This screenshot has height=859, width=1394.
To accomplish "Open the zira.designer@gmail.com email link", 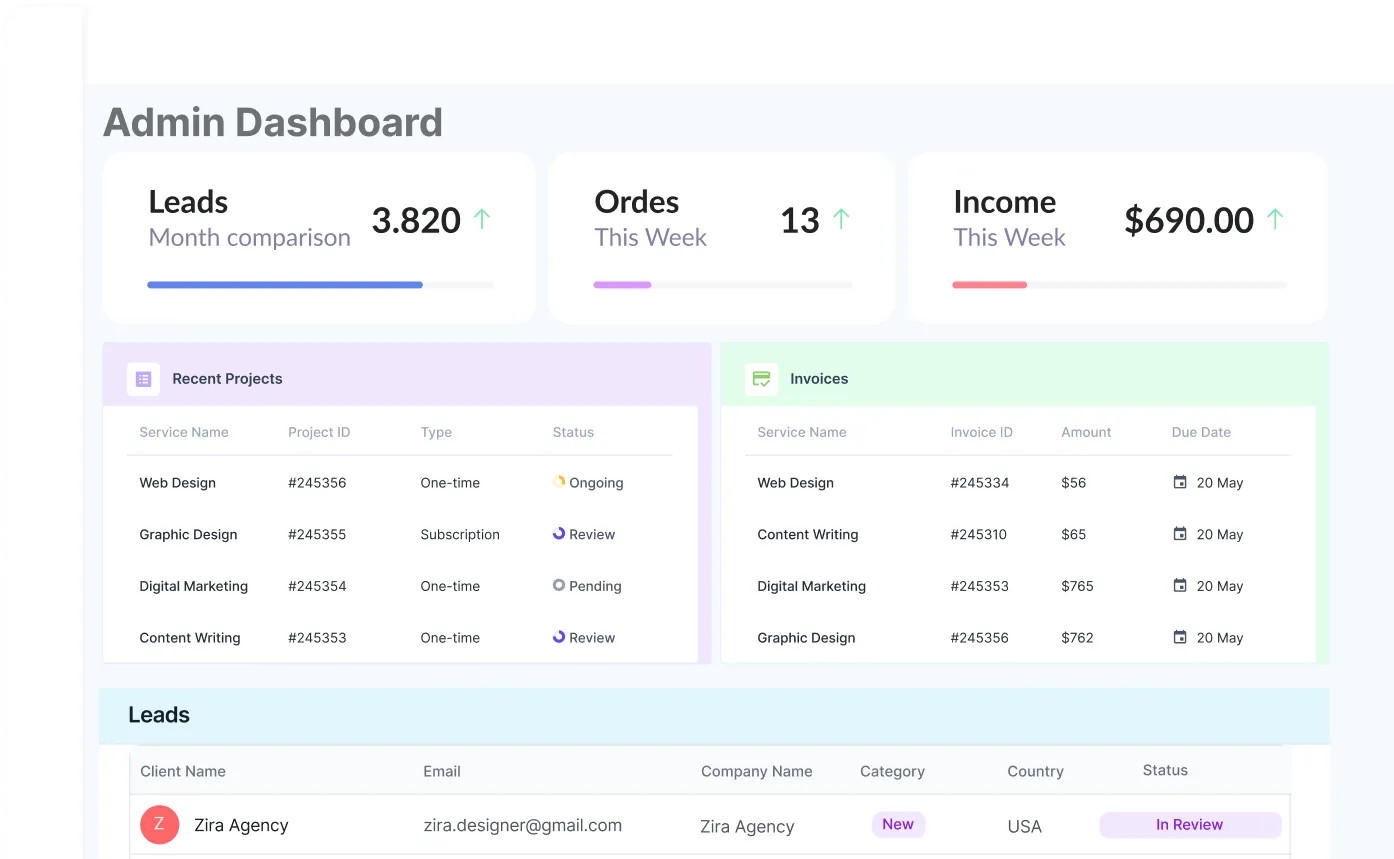I will point(522,825).
